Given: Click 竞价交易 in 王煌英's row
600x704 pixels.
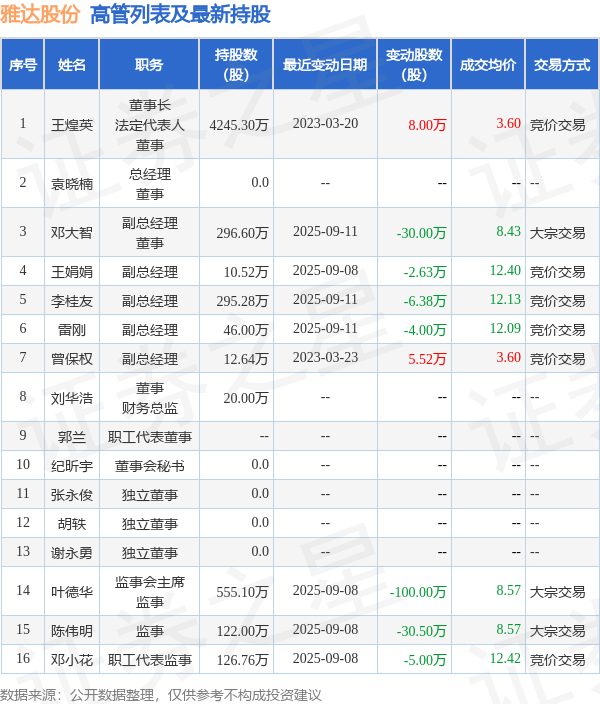Looking at the screenshot, I should [x=557, y=125].
